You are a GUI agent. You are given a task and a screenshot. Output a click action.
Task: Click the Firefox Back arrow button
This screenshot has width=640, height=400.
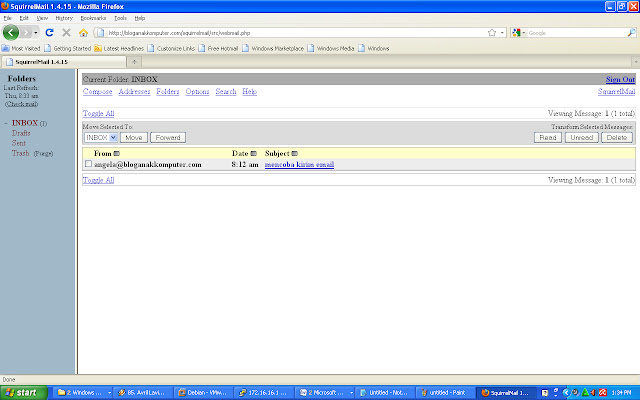[x=11, y=33]
